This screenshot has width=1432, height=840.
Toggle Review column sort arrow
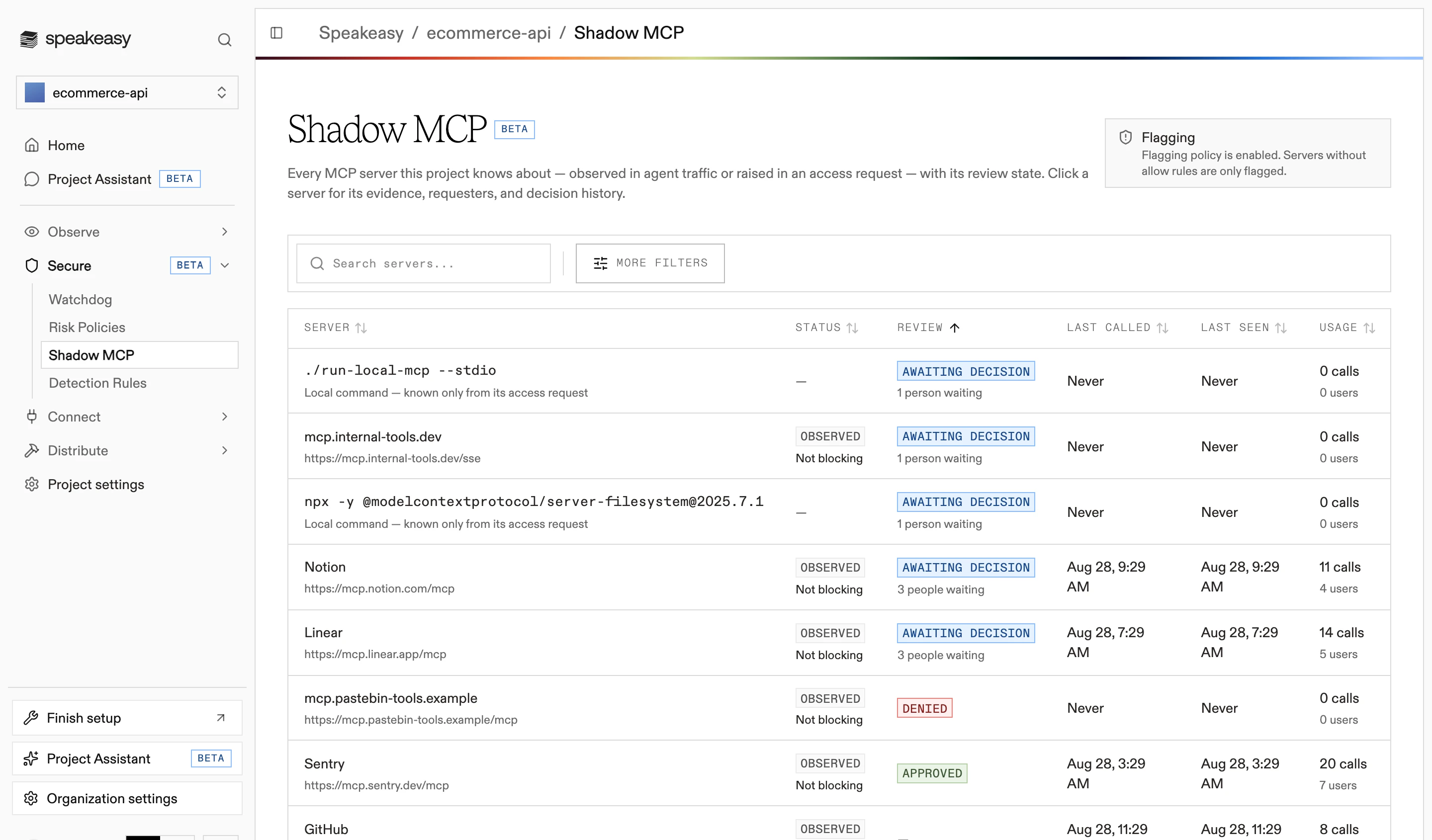pyautogui.click(x=955, y=328)
